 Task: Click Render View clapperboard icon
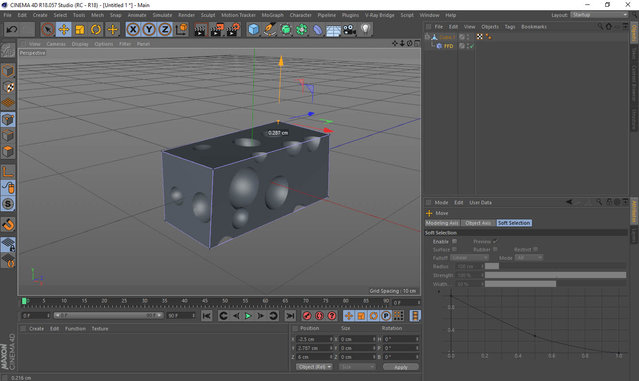[x=200, y=29]
